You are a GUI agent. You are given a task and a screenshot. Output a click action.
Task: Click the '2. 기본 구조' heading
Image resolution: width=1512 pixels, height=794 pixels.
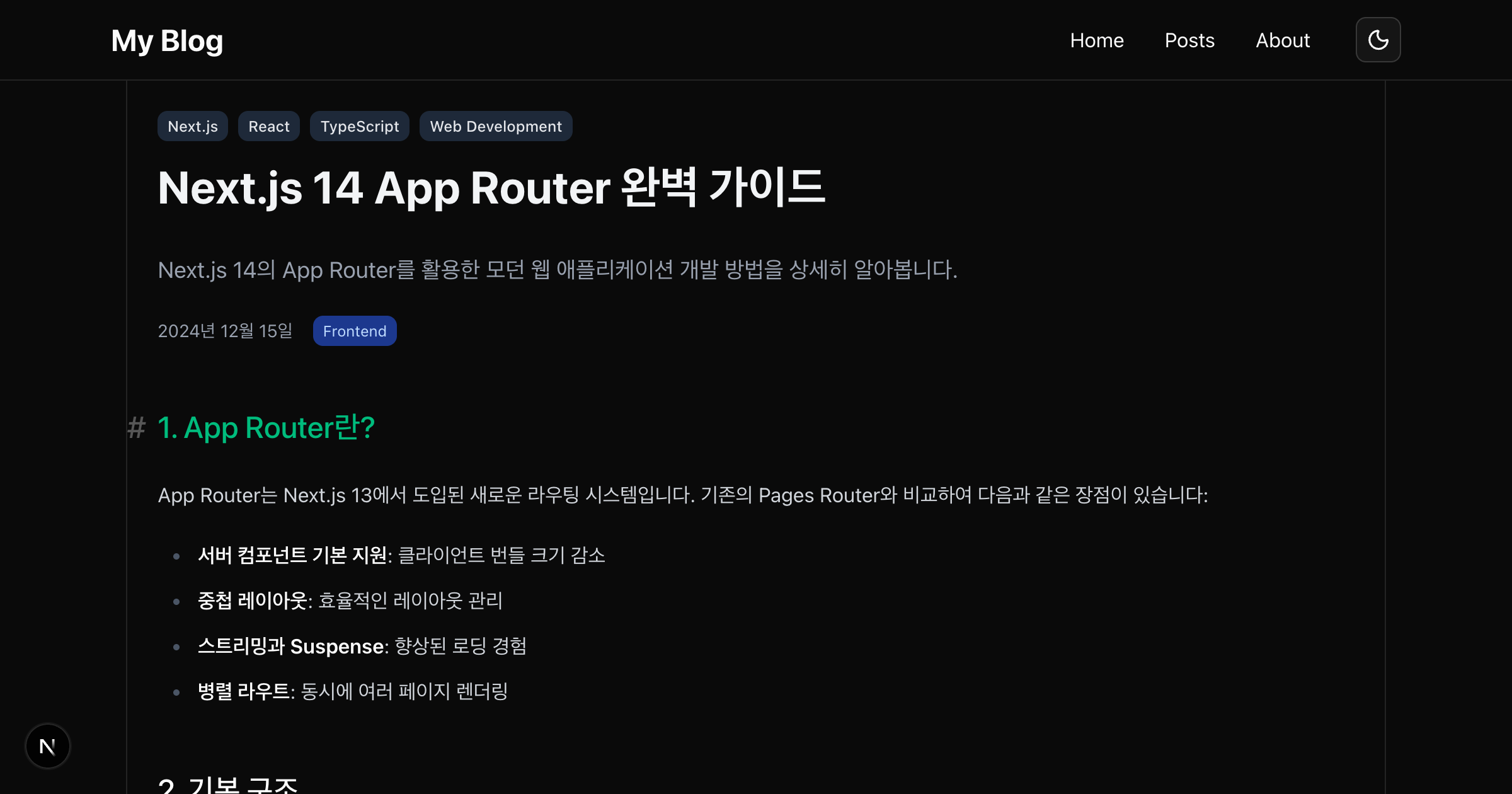tap(227, 785)
